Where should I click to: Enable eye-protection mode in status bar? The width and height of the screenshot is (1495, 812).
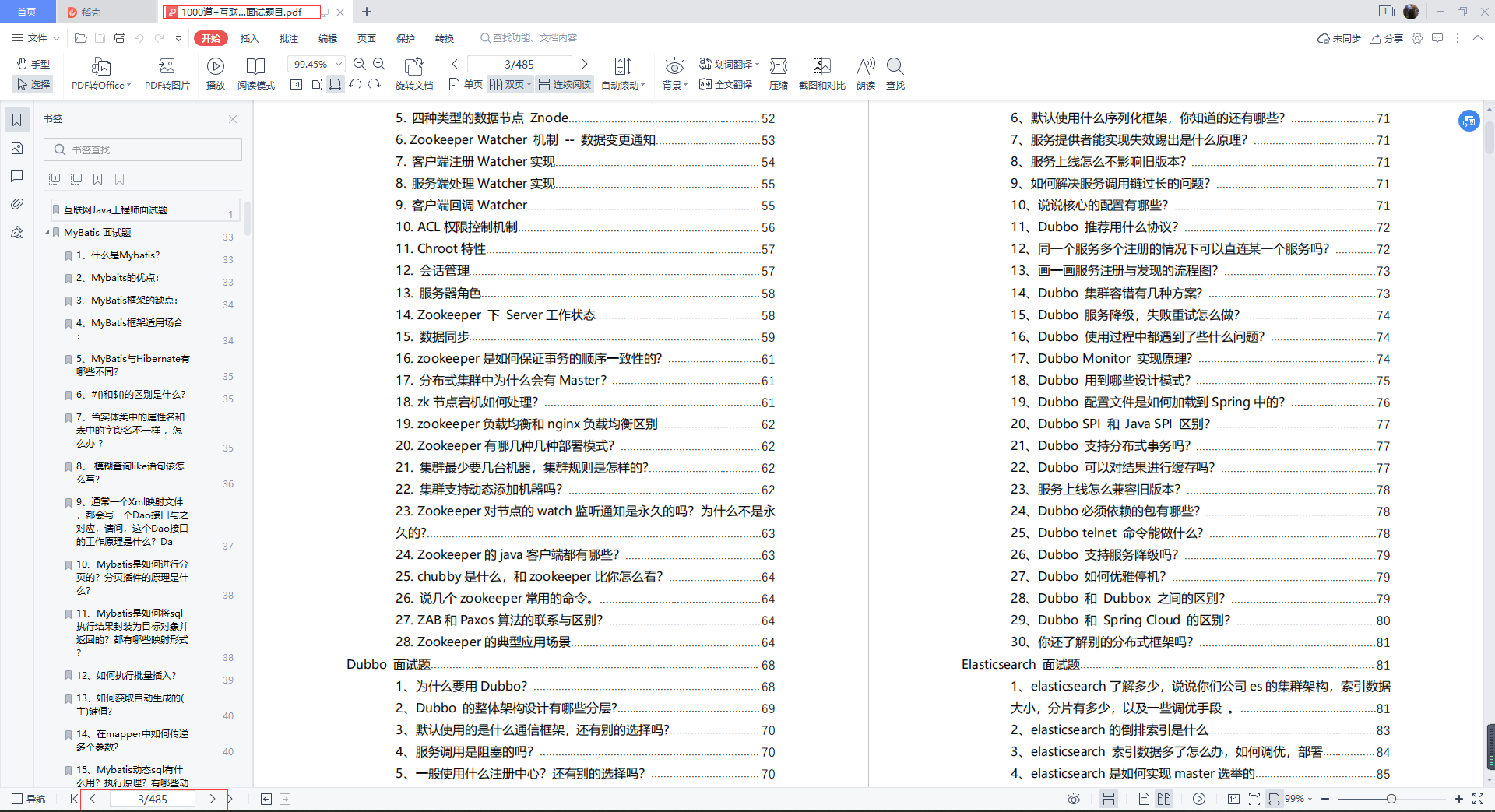coord(1073,799)
